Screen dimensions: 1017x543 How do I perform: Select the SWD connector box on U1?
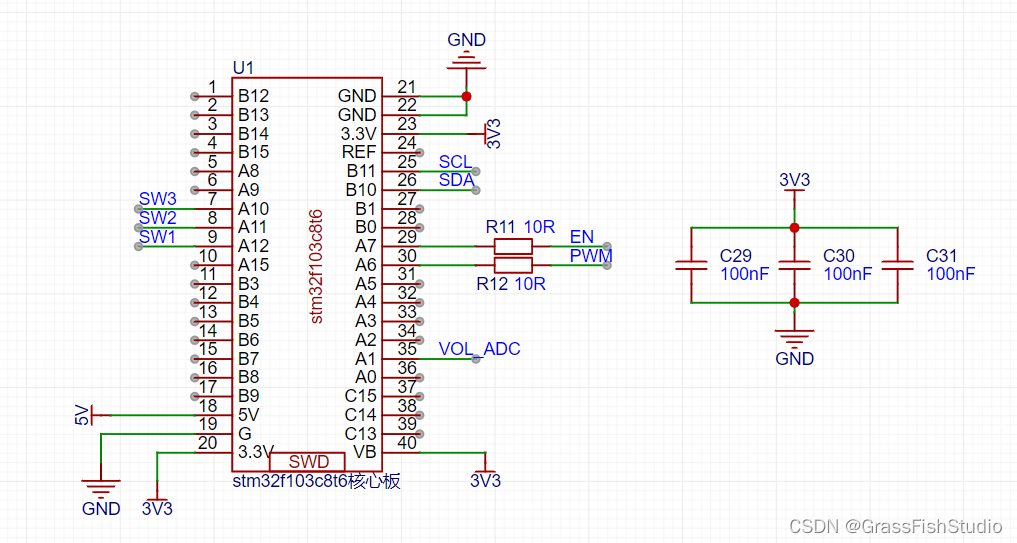click(307, 461)
